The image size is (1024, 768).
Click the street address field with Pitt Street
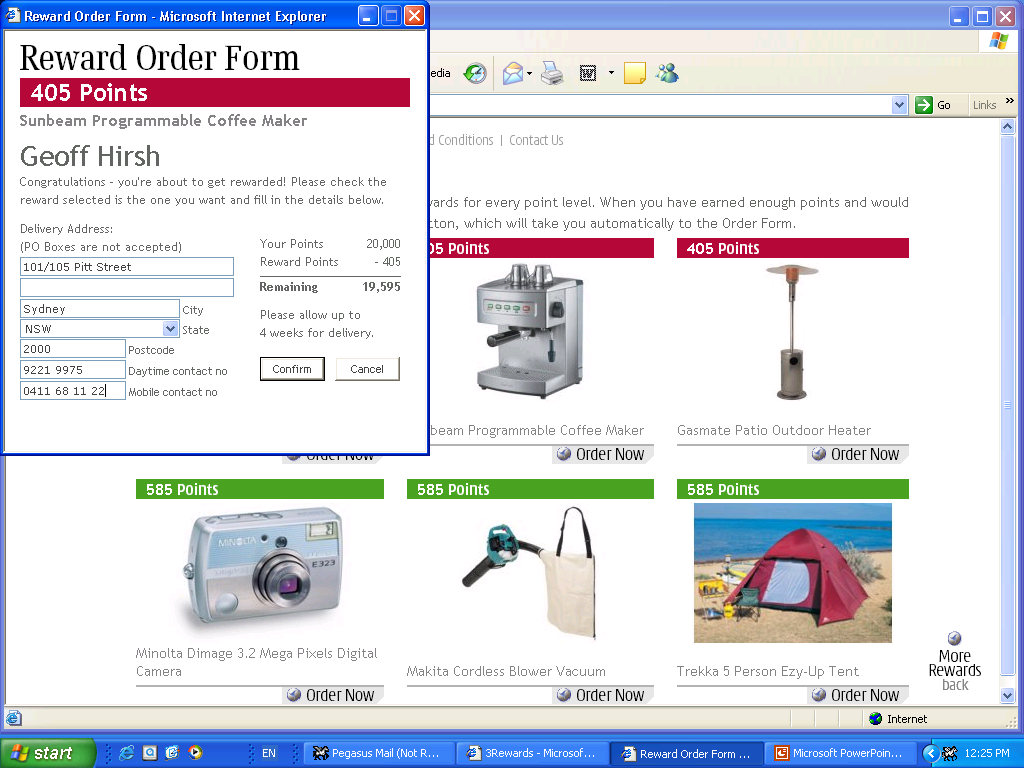[127, 266]
